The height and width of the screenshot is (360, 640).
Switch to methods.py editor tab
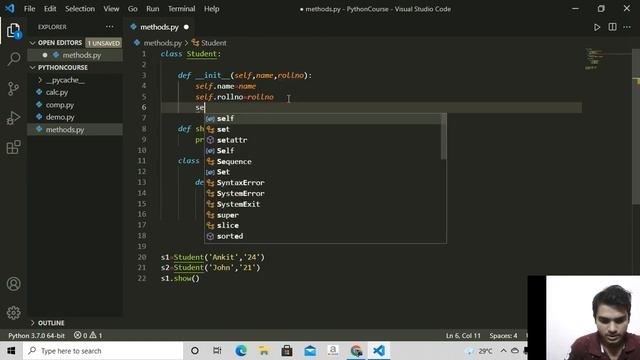tap(159, 27)
